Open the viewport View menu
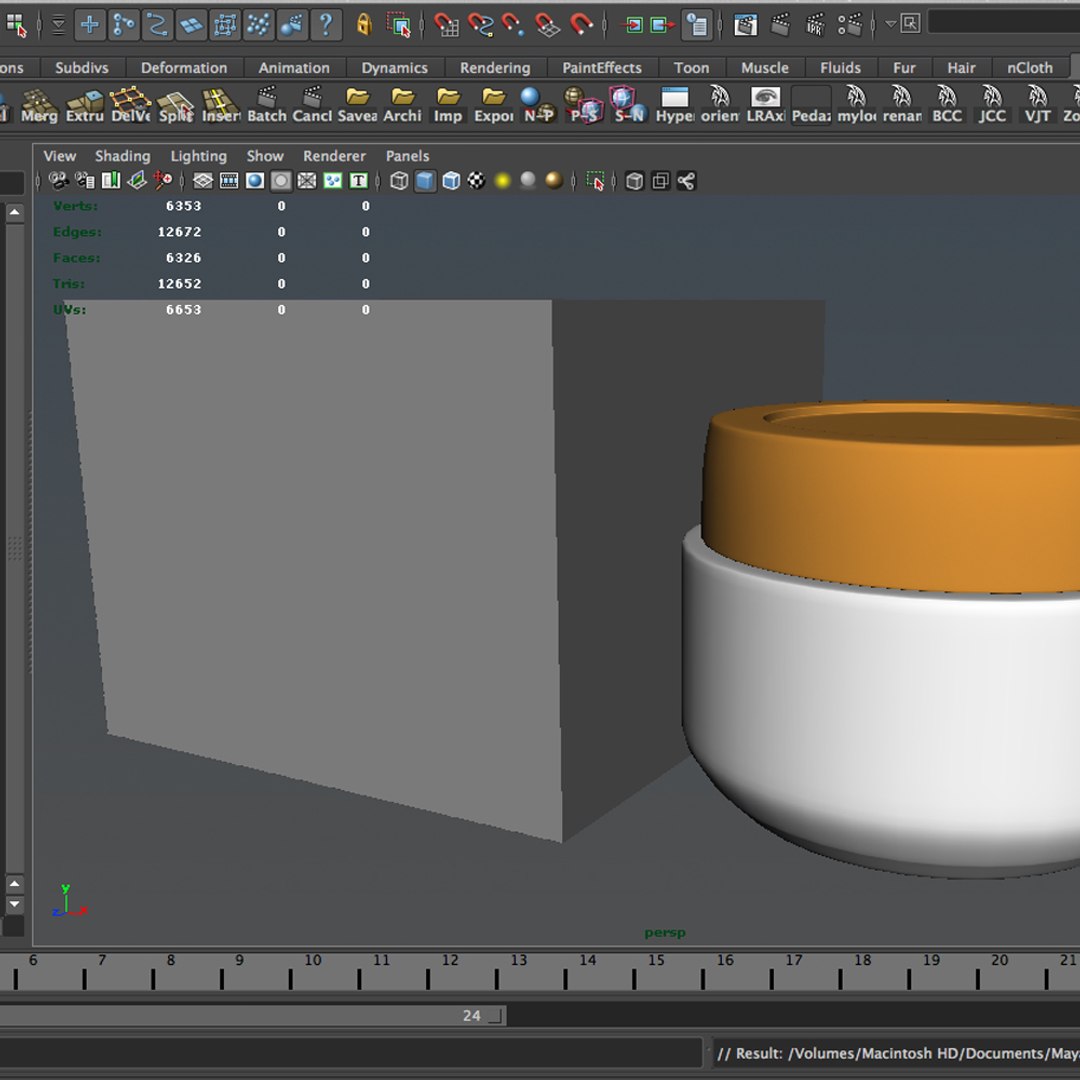The width and height of the screenshot is (1080, 1080). [59, 156]
